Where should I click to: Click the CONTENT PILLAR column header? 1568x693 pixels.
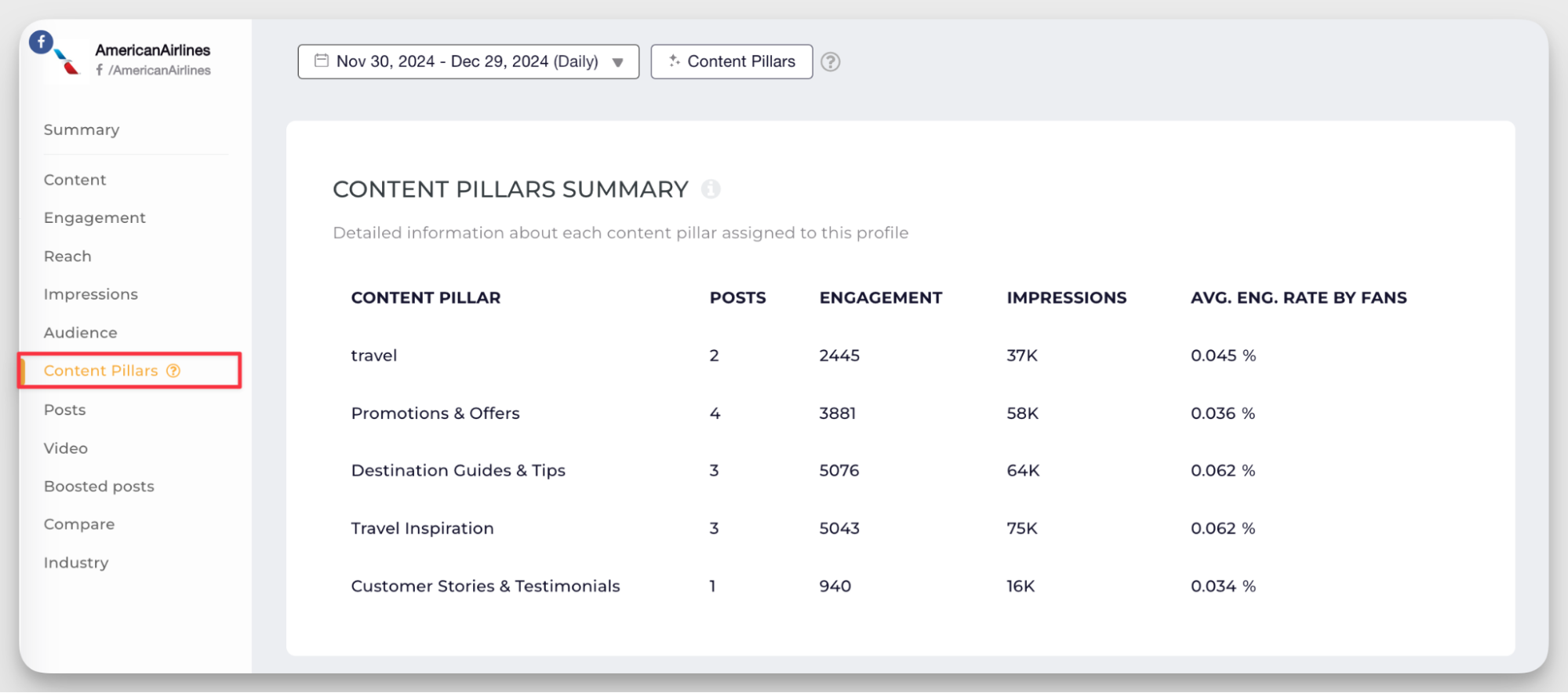tap(426, 297)
